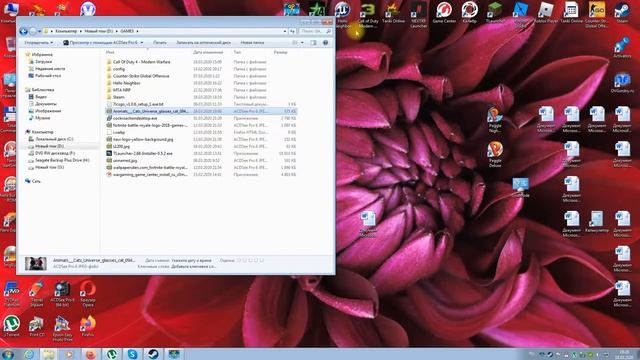
Task: Select the Call Of Duty 4 - Modern Warfare folder
Action: pyautogui.click(x=141, y=62)
